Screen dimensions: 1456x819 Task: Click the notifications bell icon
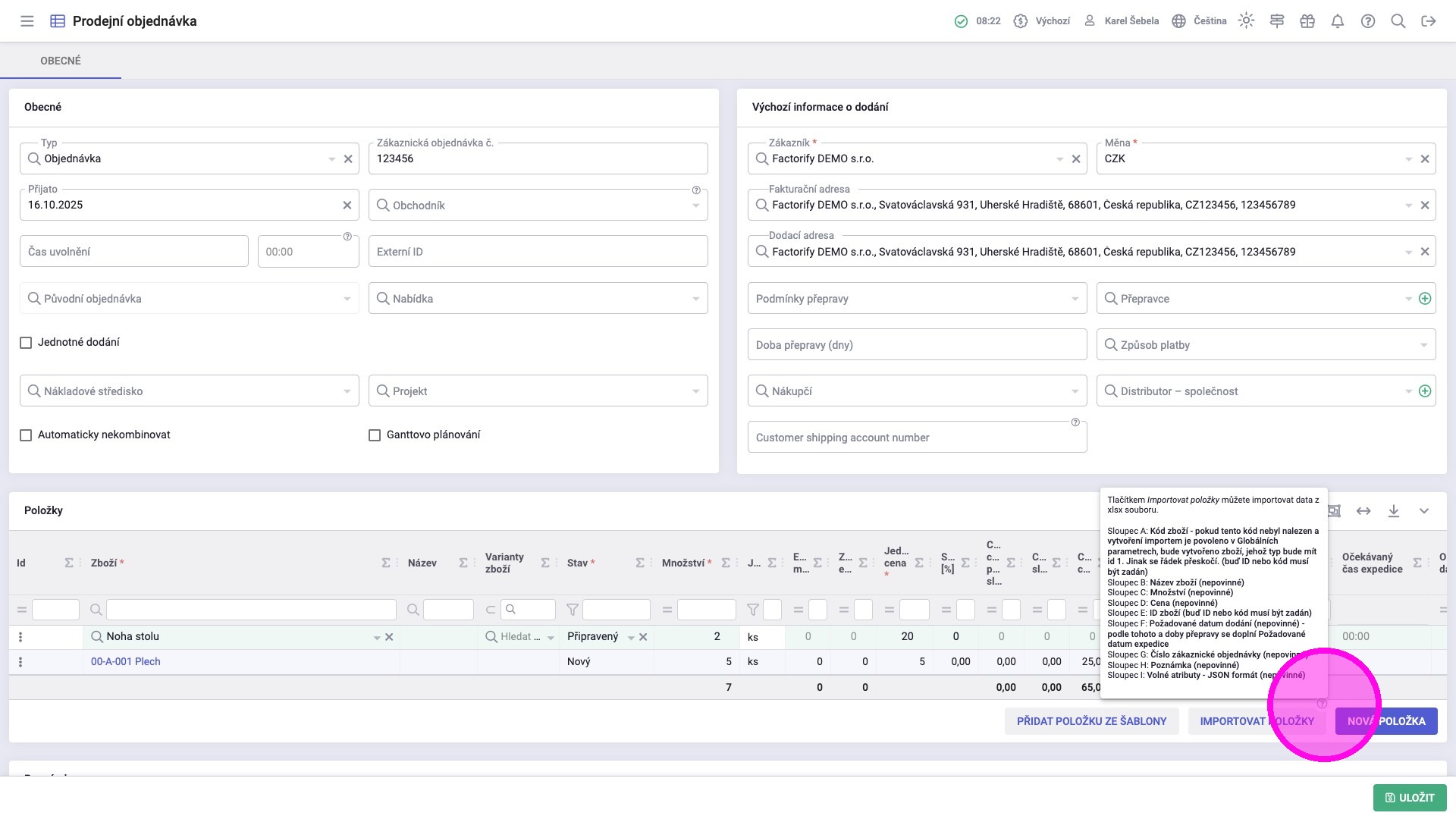tap(1338, 21)
